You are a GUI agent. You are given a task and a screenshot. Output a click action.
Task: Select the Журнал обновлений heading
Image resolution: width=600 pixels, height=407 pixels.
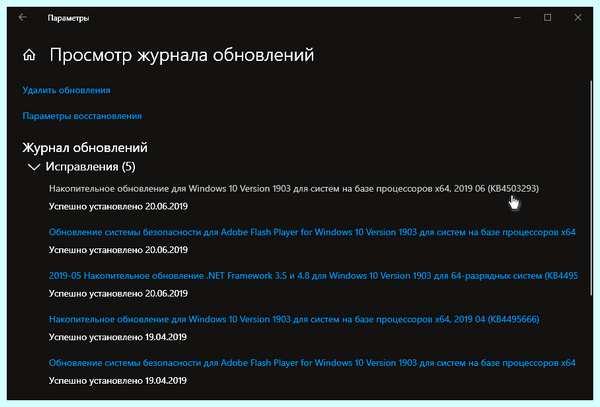coord(85,148)
